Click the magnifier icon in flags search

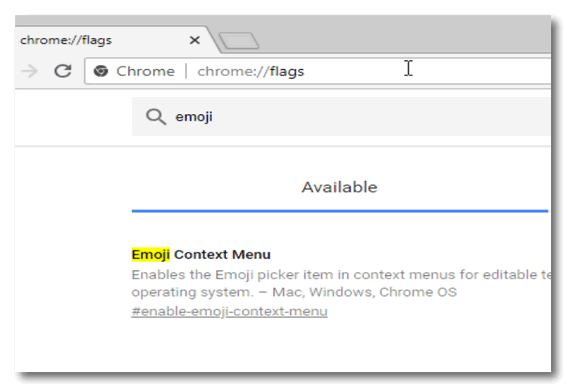(x=156, y=117)
